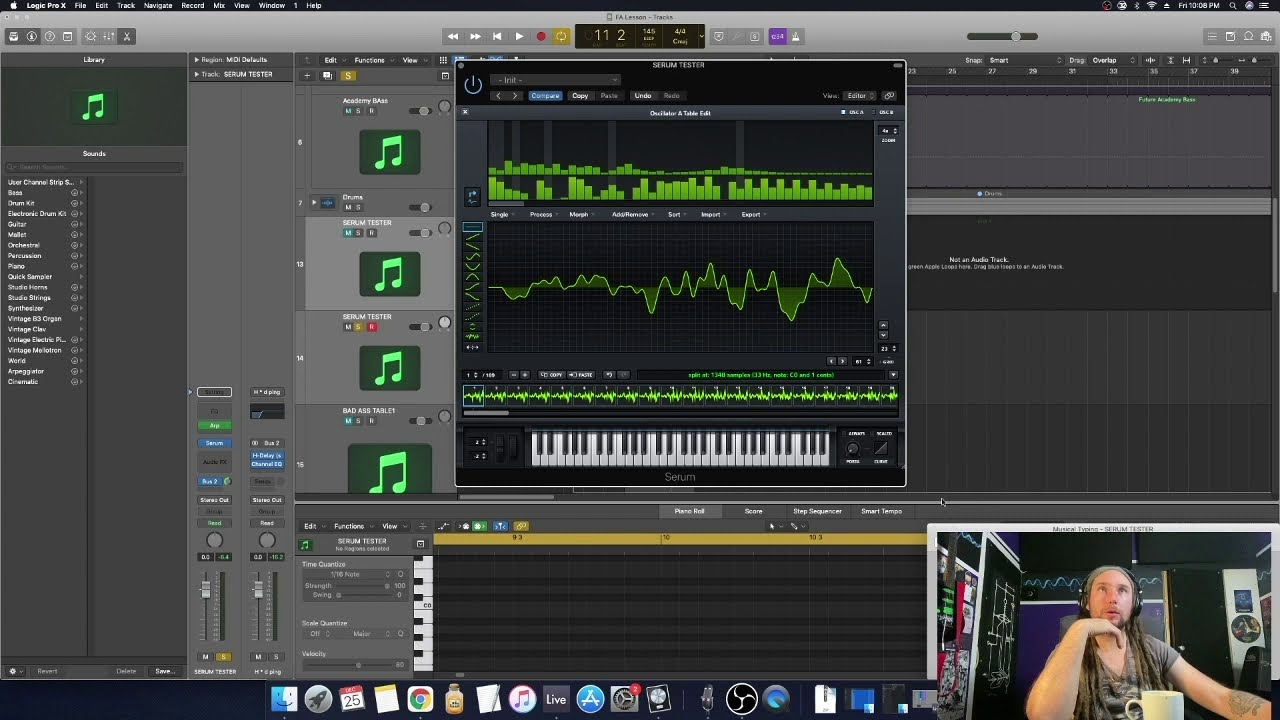The width and height of the screenshot is (1280, 720).
Task: Open the Mix menu in the menu bar
Action: click(219, 5)
